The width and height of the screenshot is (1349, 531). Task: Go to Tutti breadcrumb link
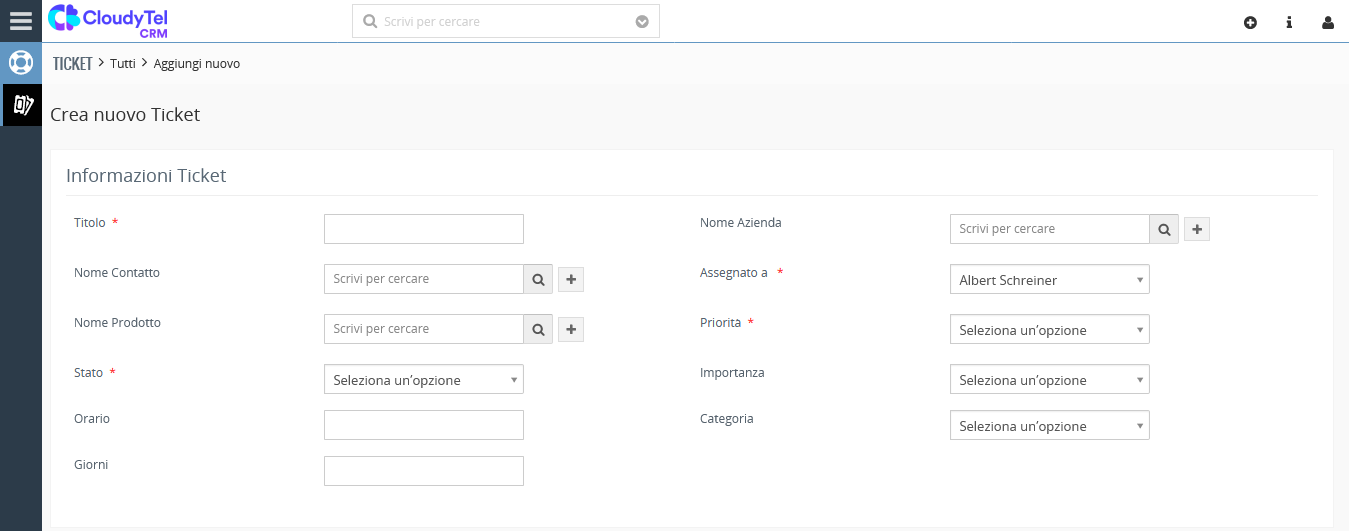point(122,63)
